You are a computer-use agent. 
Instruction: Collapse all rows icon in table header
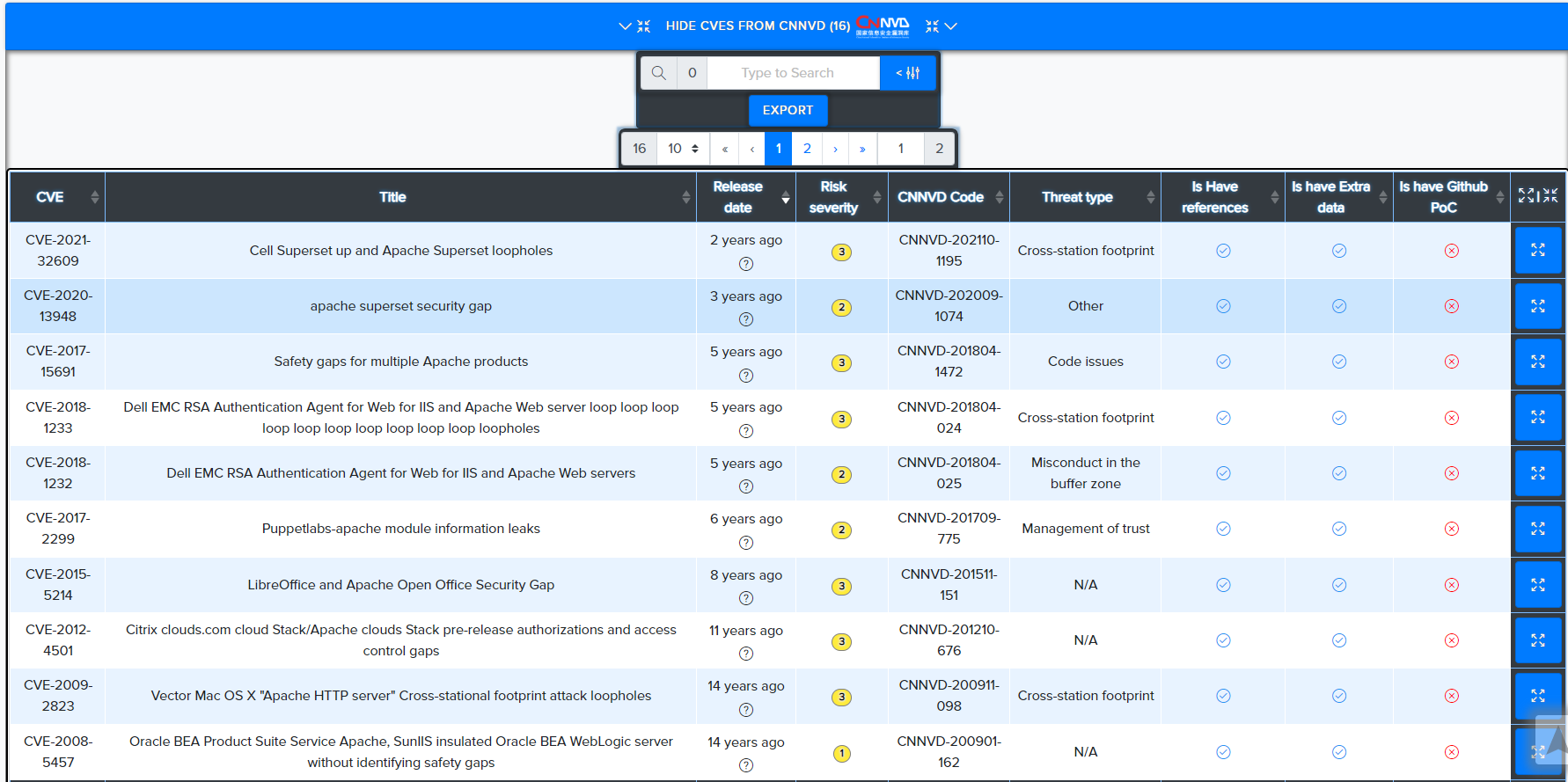1550,195
